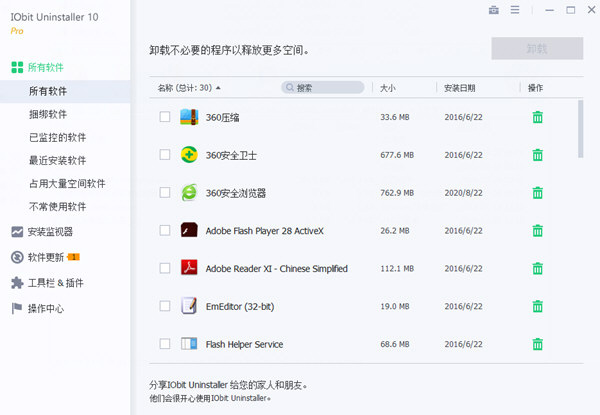Image resolution: width=600 pixels, height=415 pixels.
Task: Click the 搜索 search field
Action: [x=325, y=88]
